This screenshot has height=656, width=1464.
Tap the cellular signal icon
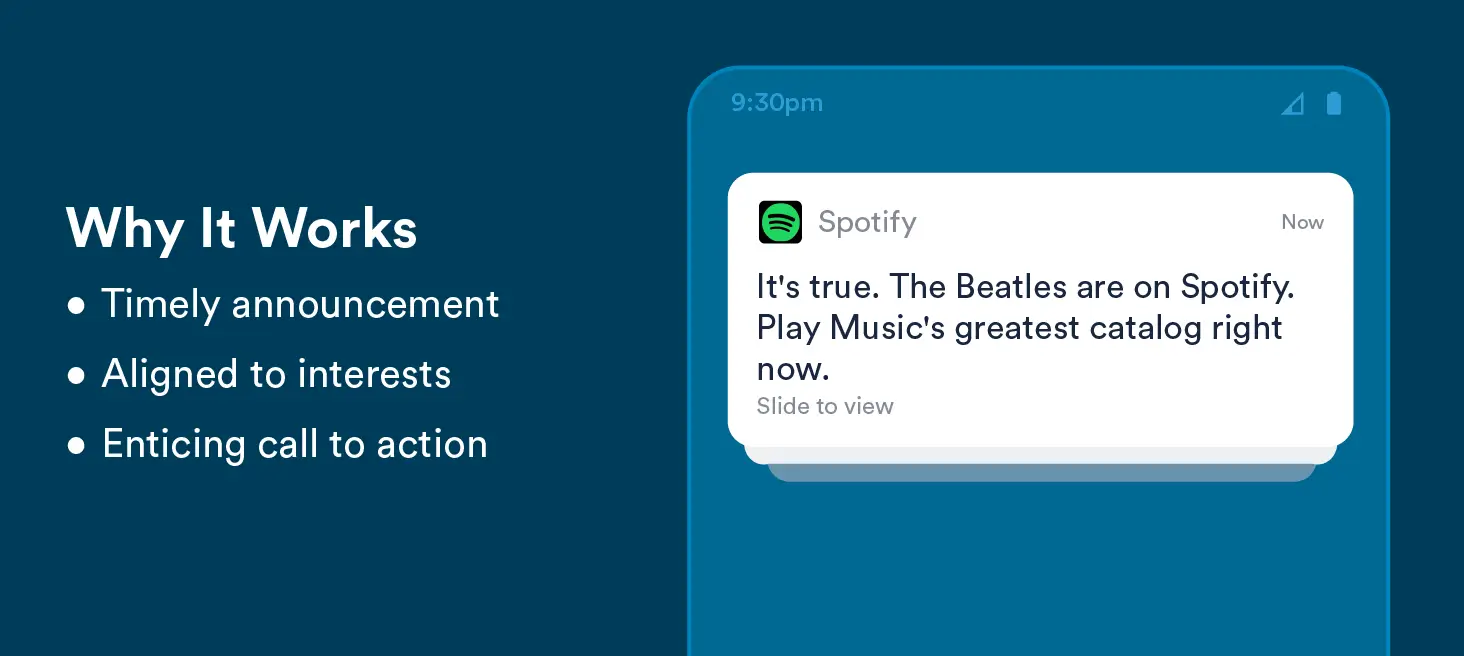point(1293,104)
